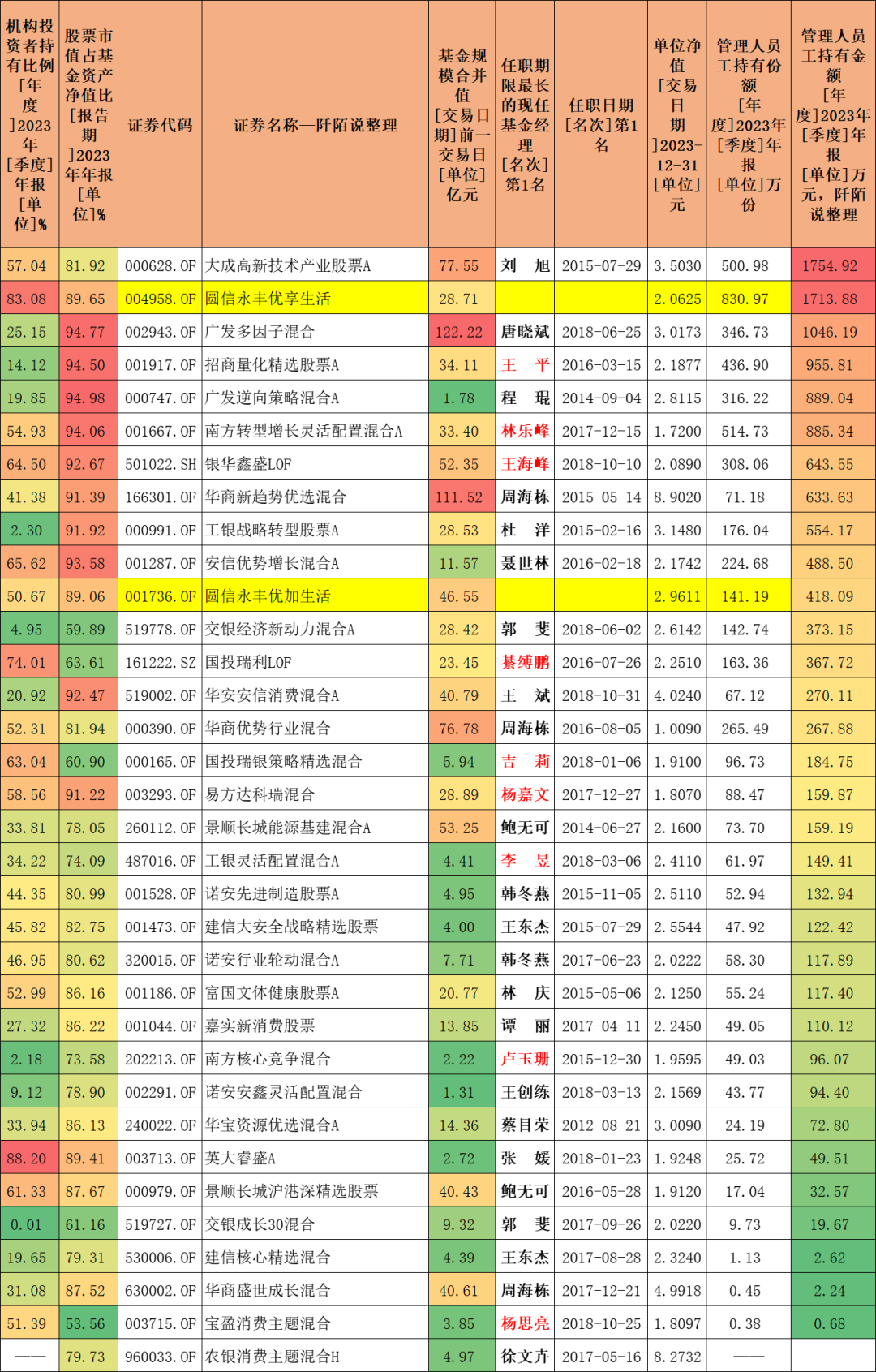This screenshot has height=1372, width=876.
Task: Select manager name 唐晓斌
Action: pos(525,332)
